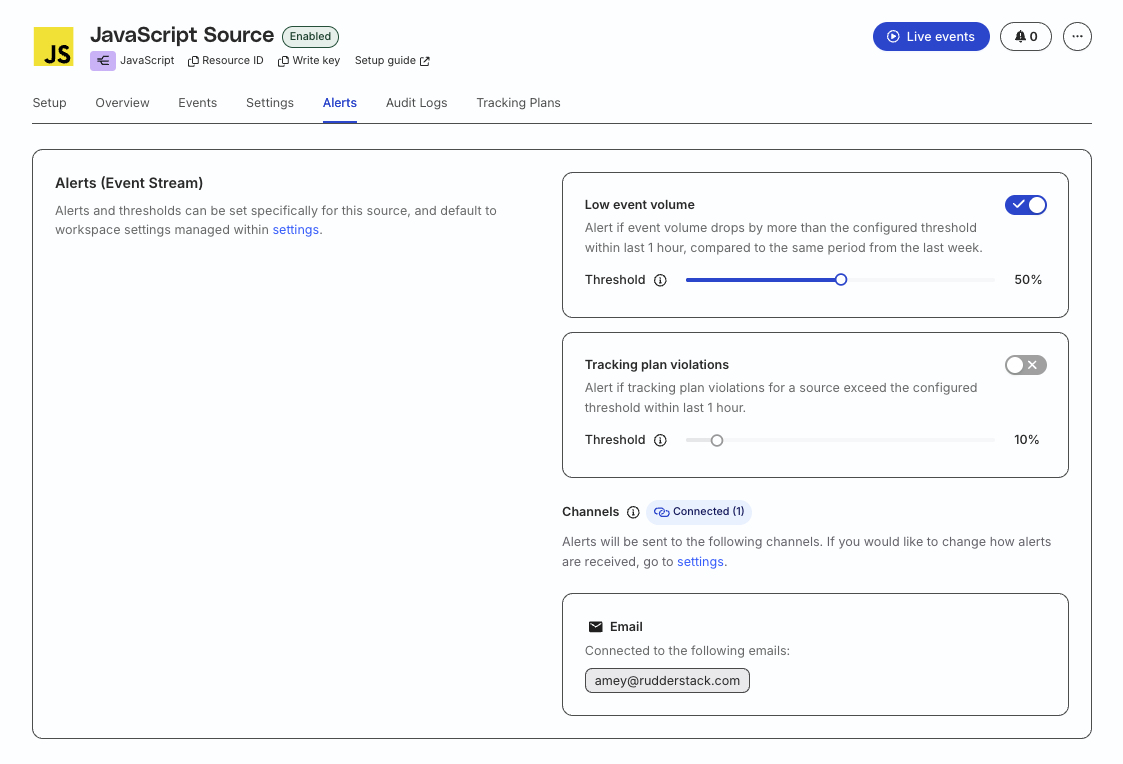This screenshot has width=1123, height=764.
Task: Switch to the Overview tab
Action: click(122, 103)
